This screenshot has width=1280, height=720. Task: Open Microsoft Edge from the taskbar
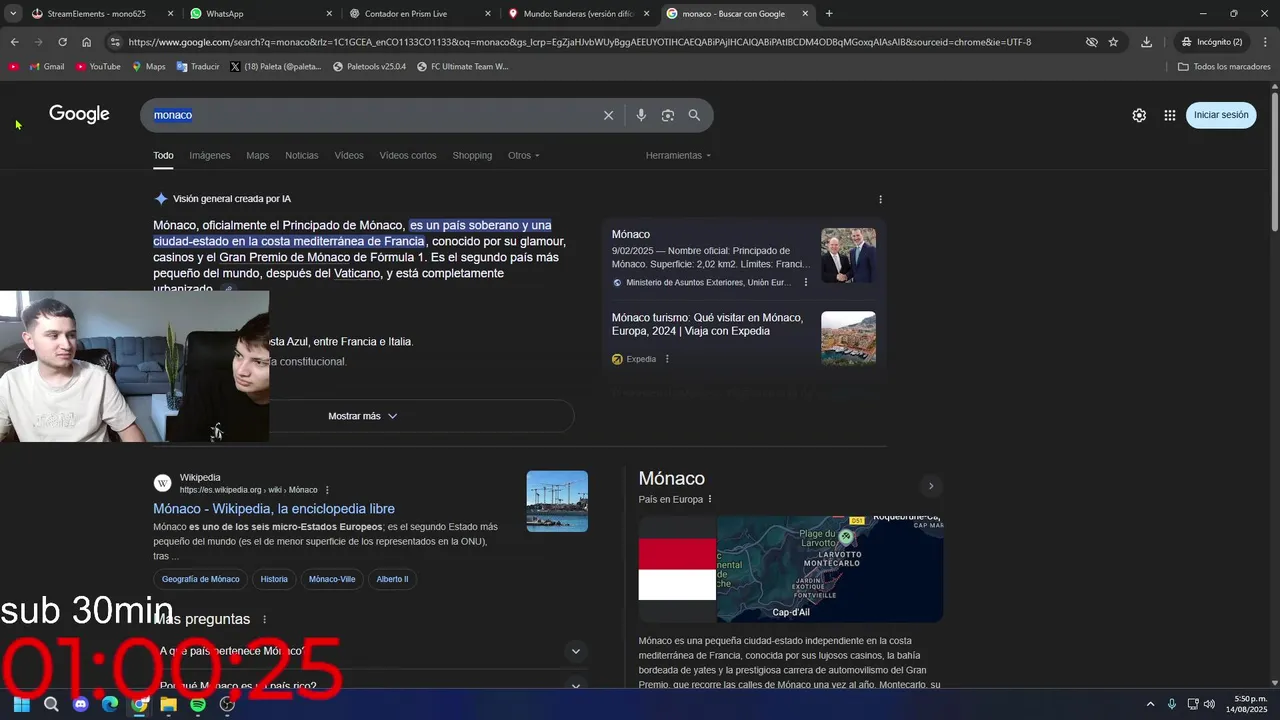[110, 704]
